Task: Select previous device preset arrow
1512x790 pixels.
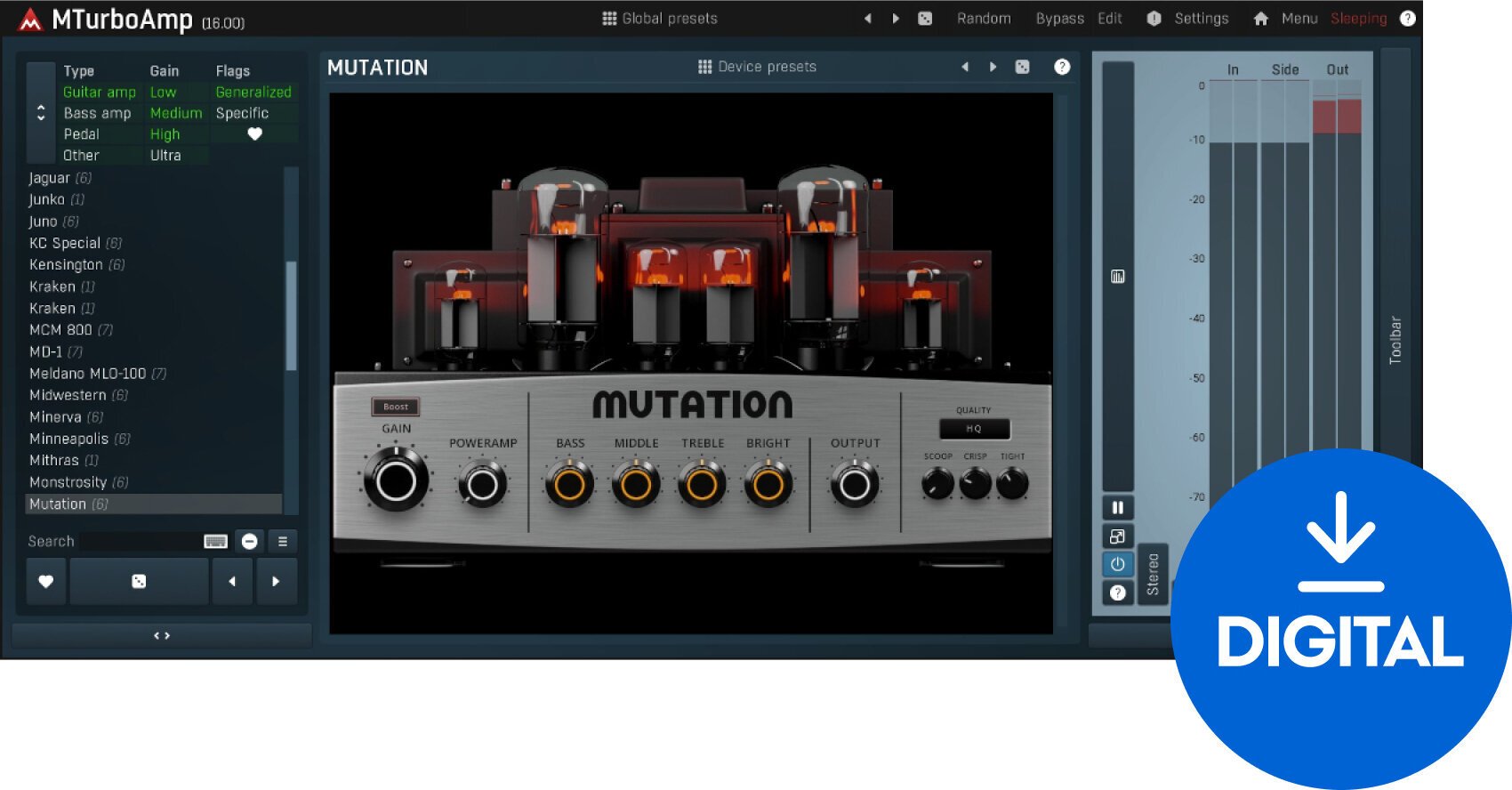Action: [964, 67]
